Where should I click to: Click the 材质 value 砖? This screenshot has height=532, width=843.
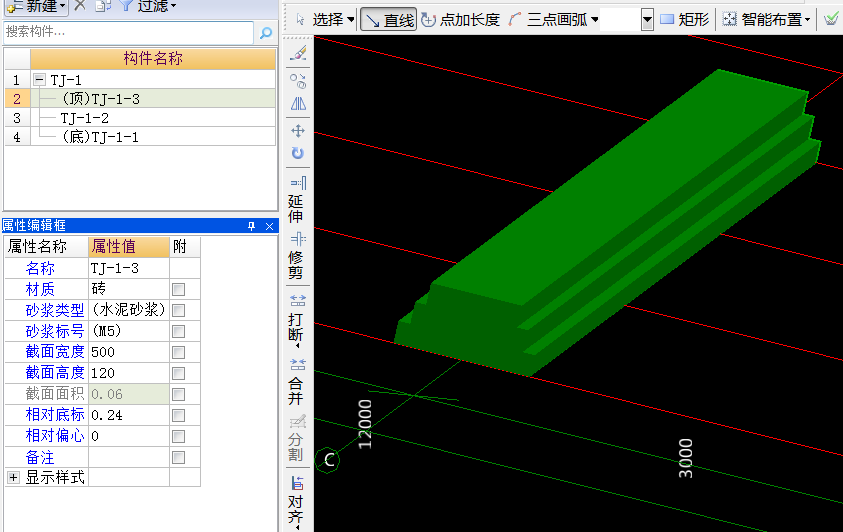[x=129, y=289]
